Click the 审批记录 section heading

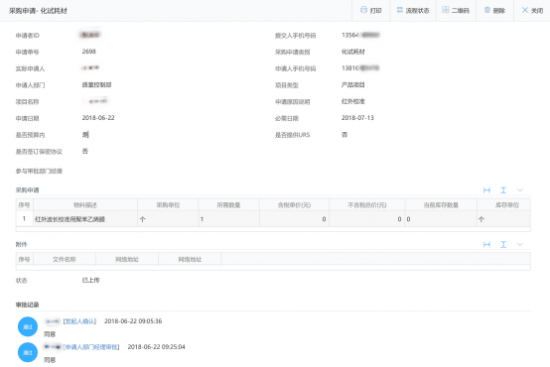pyautogui.click(x=27, y=305)
